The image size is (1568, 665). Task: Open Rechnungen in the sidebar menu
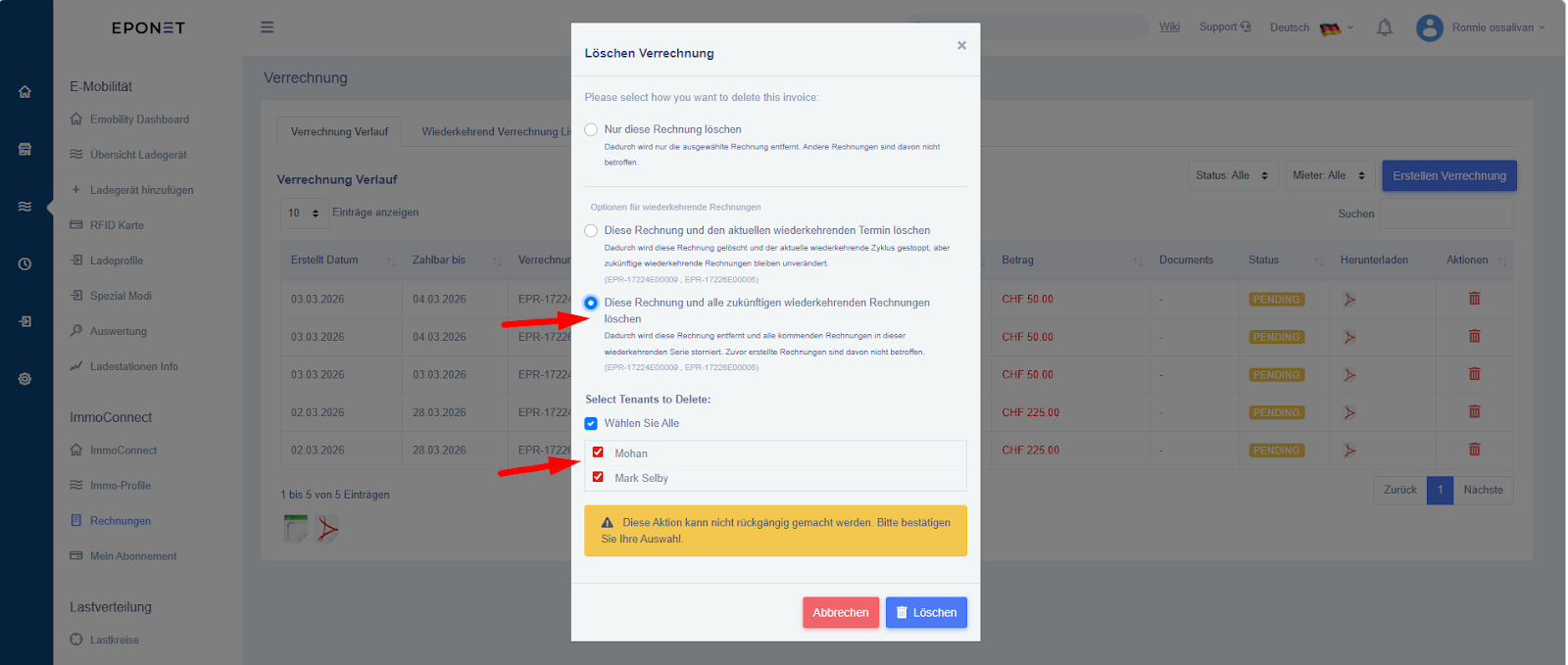click(x=120, y=521)
